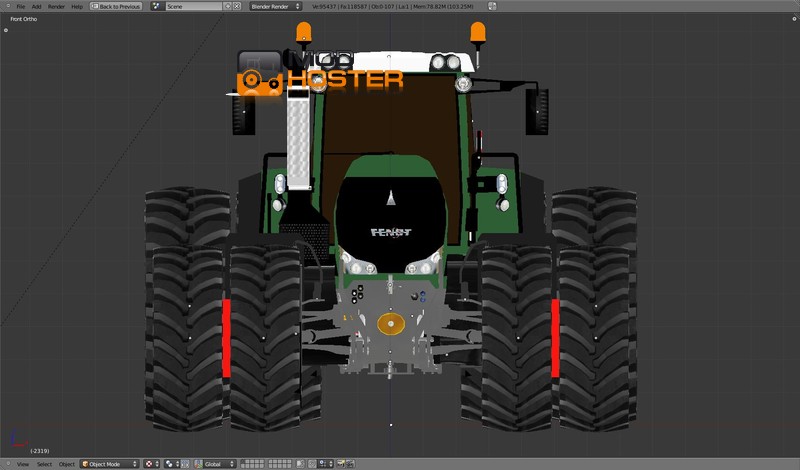Image resolution: width=800 pixels, height=470 pixels.
Task: Click the right red tire marker
Action: 555,338
